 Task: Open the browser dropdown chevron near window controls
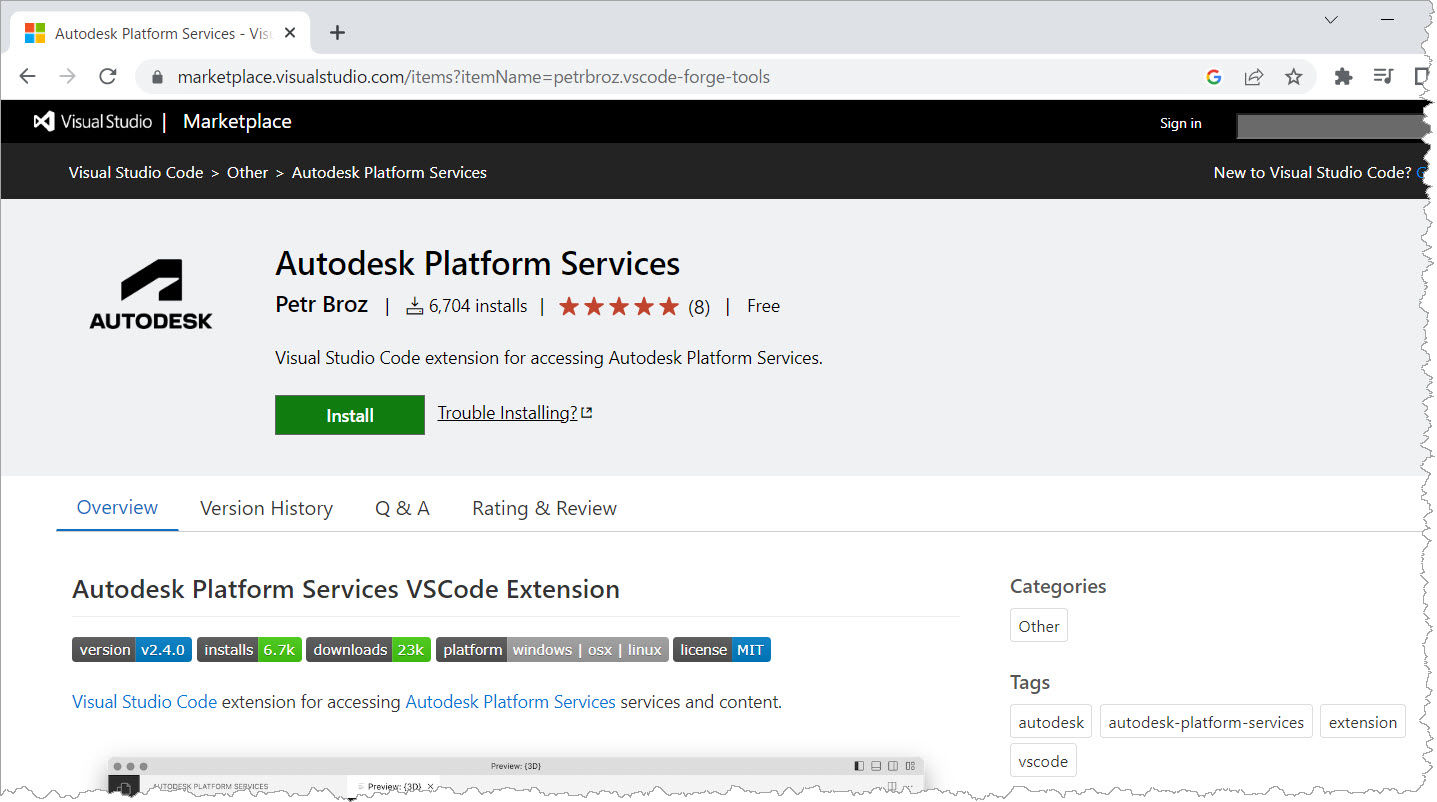pos(1331,20)
